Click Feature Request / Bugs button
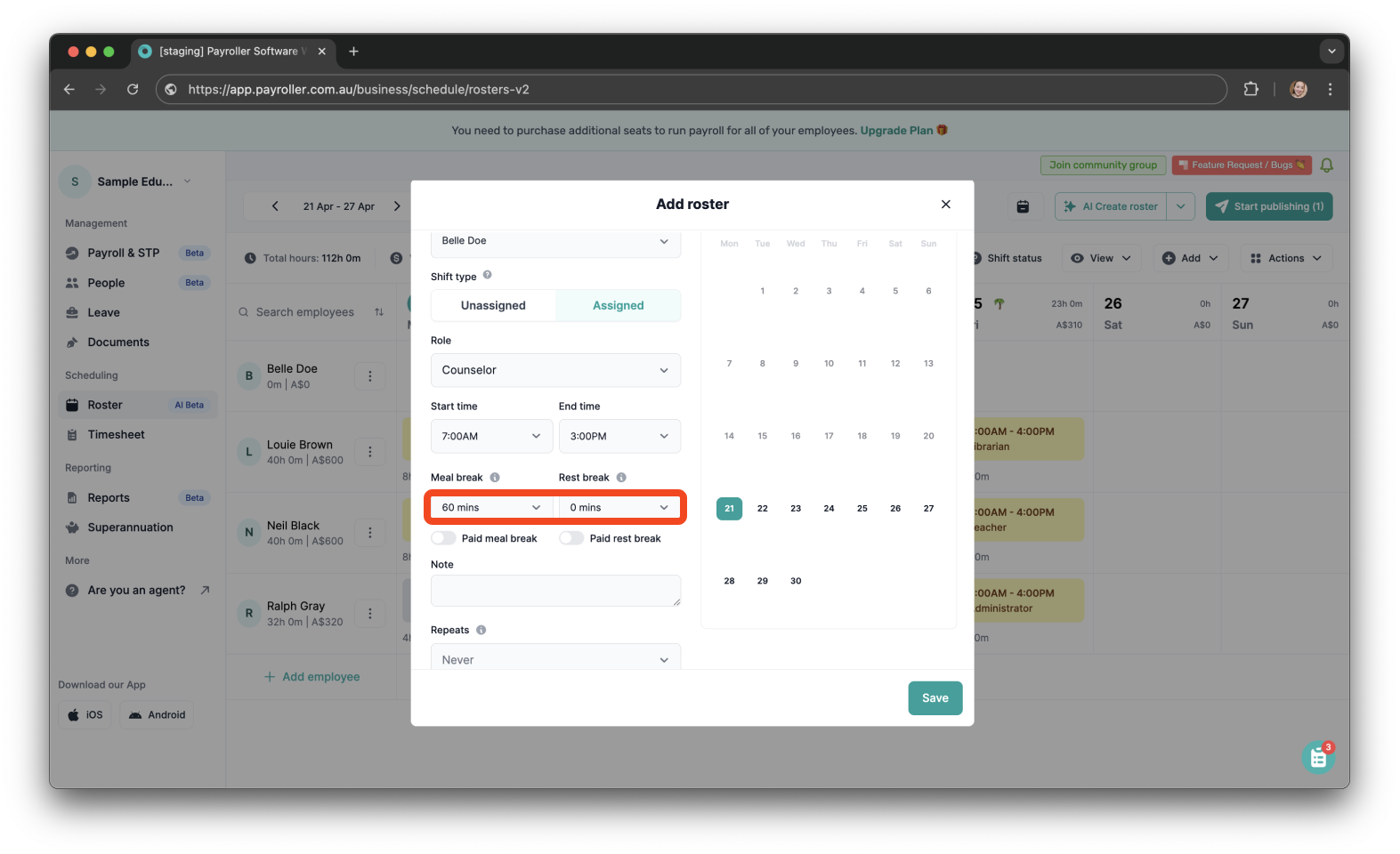The width and height of the screenshot is (1400, 854). click(x=1242, y=165)
